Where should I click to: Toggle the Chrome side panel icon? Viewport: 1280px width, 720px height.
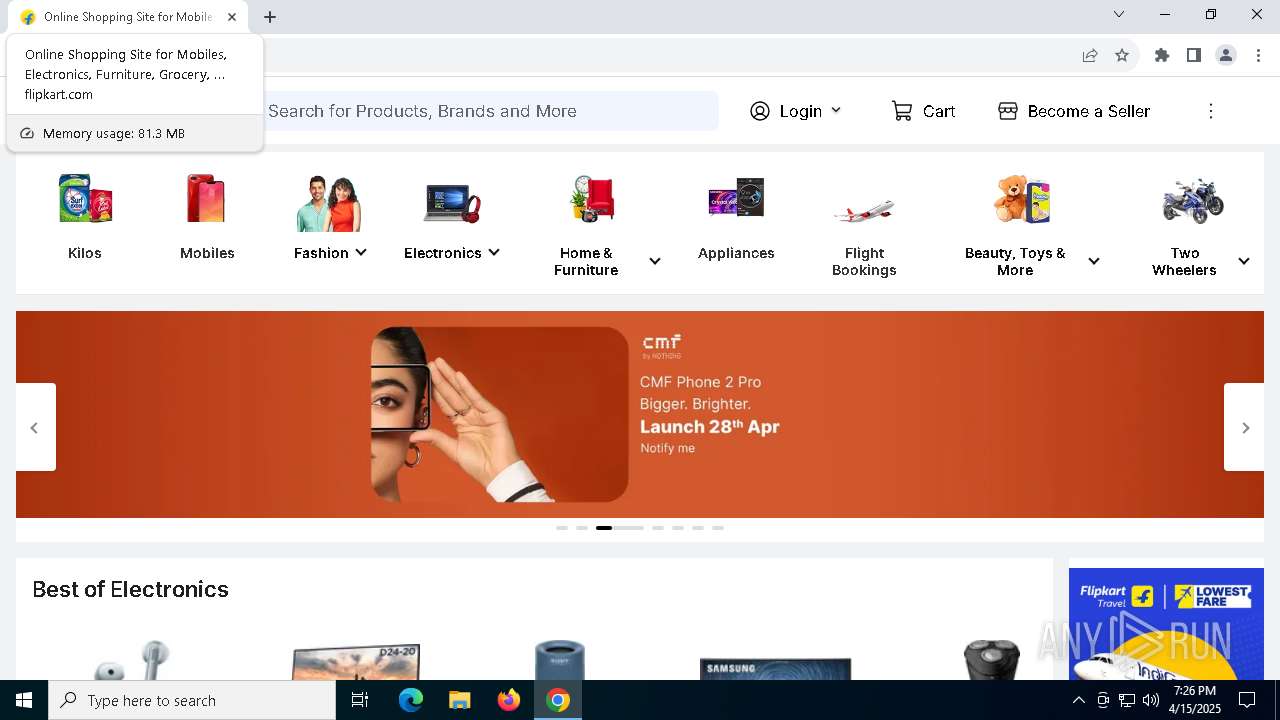[x=1194, y=55]
